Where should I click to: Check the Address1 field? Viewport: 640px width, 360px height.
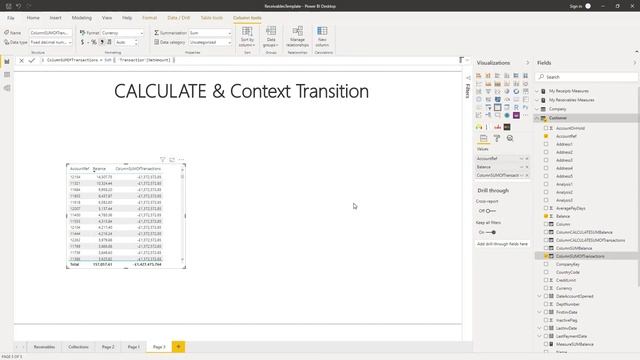pyautogui.click(x=546, y=144)
